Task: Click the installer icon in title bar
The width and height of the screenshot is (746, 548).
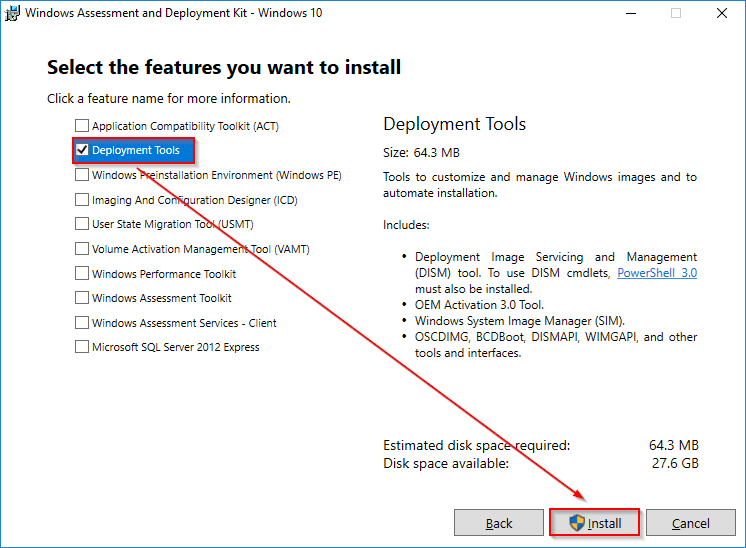Action: [12, 13]
